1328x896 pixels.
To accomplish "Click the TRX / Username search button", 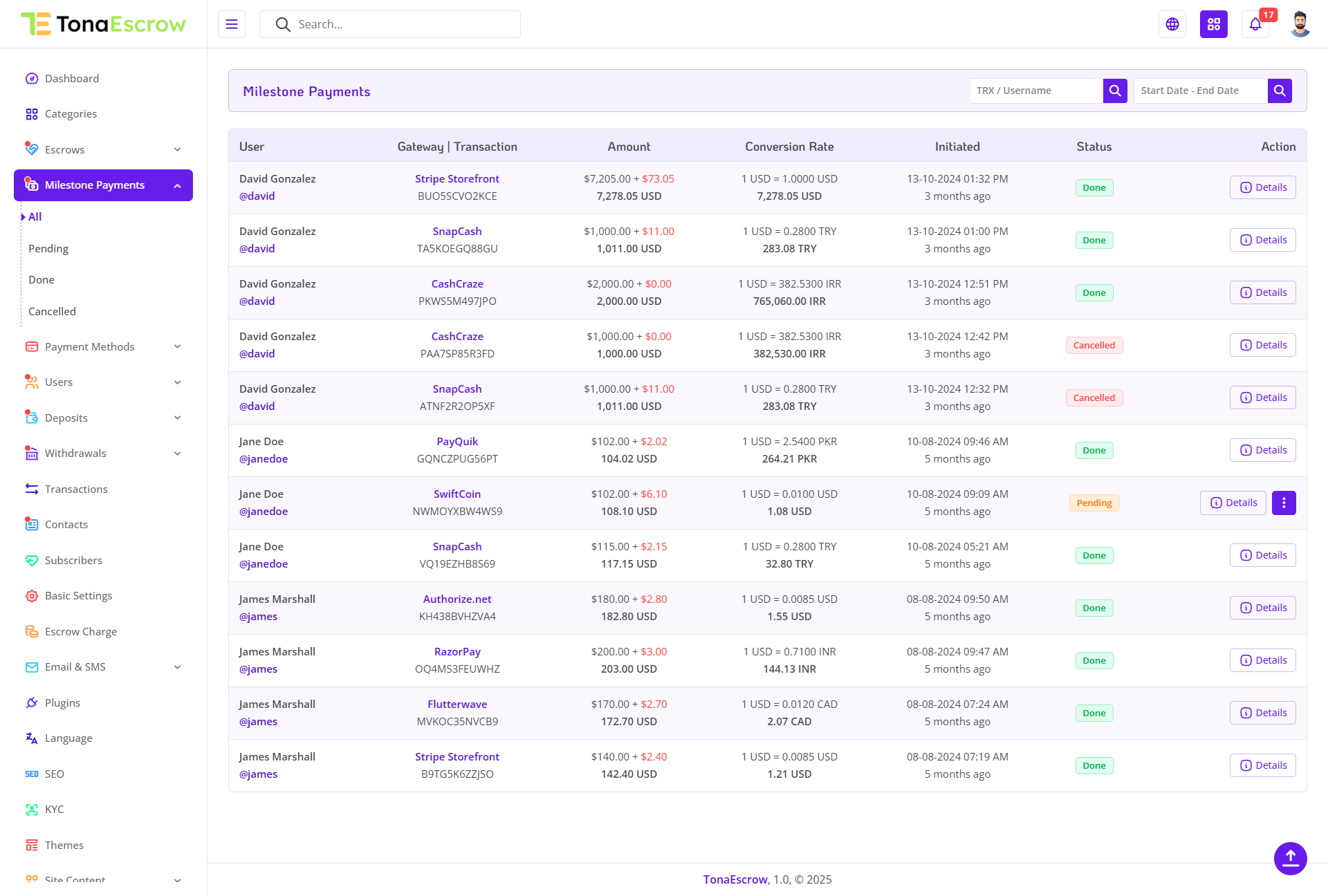I will [1115, 91].
